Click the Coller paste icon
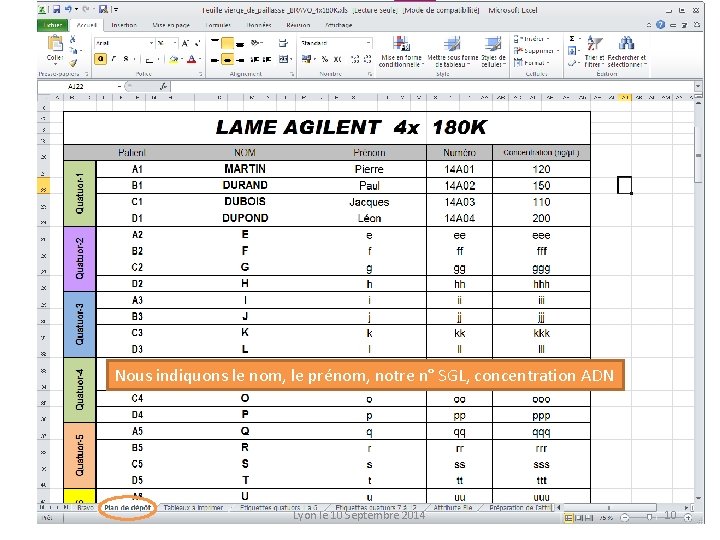Screen dimensions: 720x540 [x=55, y=44]
